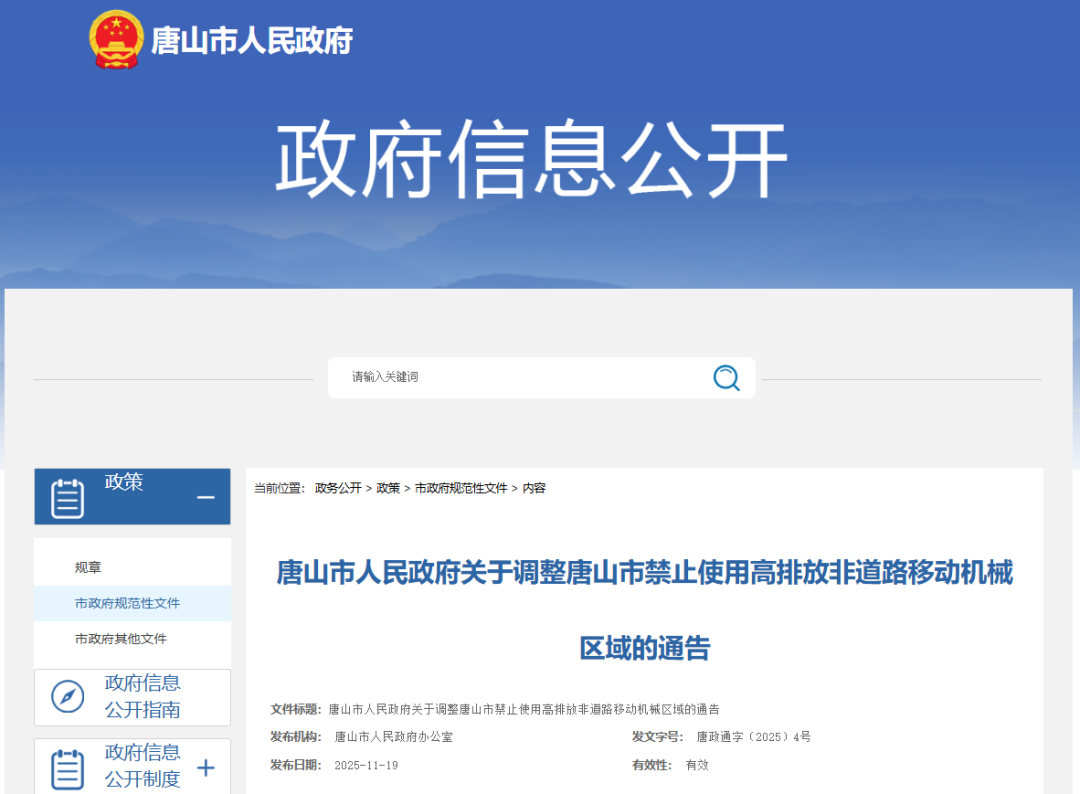Click the national emblem logo
Screen dimensions: 1080x794
tap(116, 40)
